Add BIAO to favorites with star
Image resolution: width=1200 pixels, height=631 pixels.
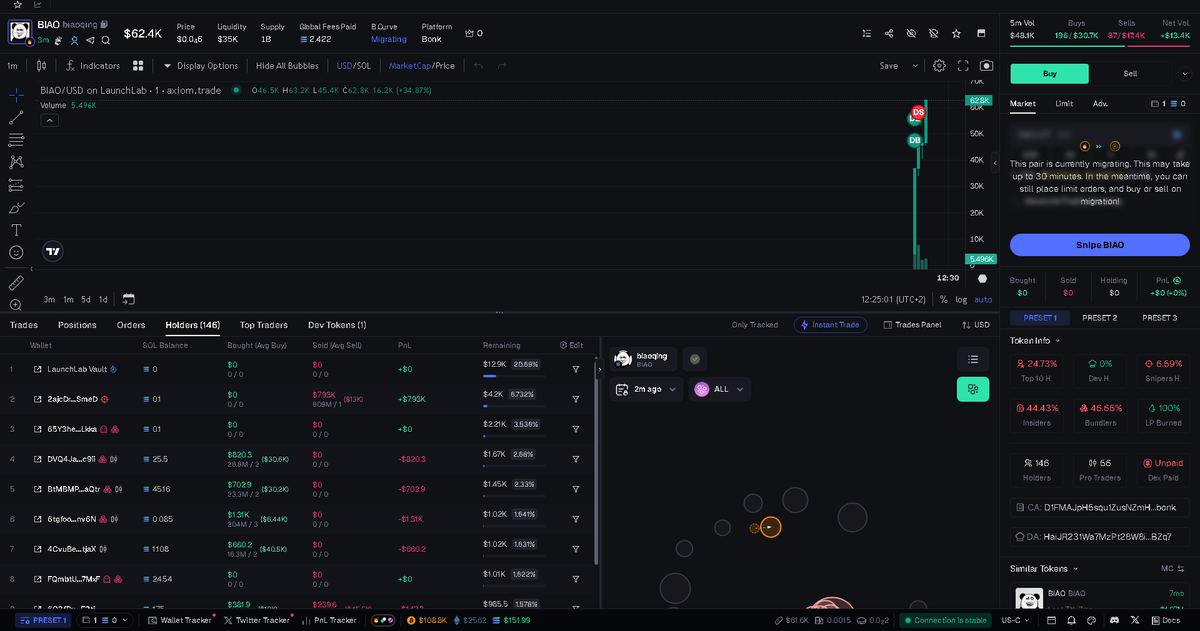956,34
